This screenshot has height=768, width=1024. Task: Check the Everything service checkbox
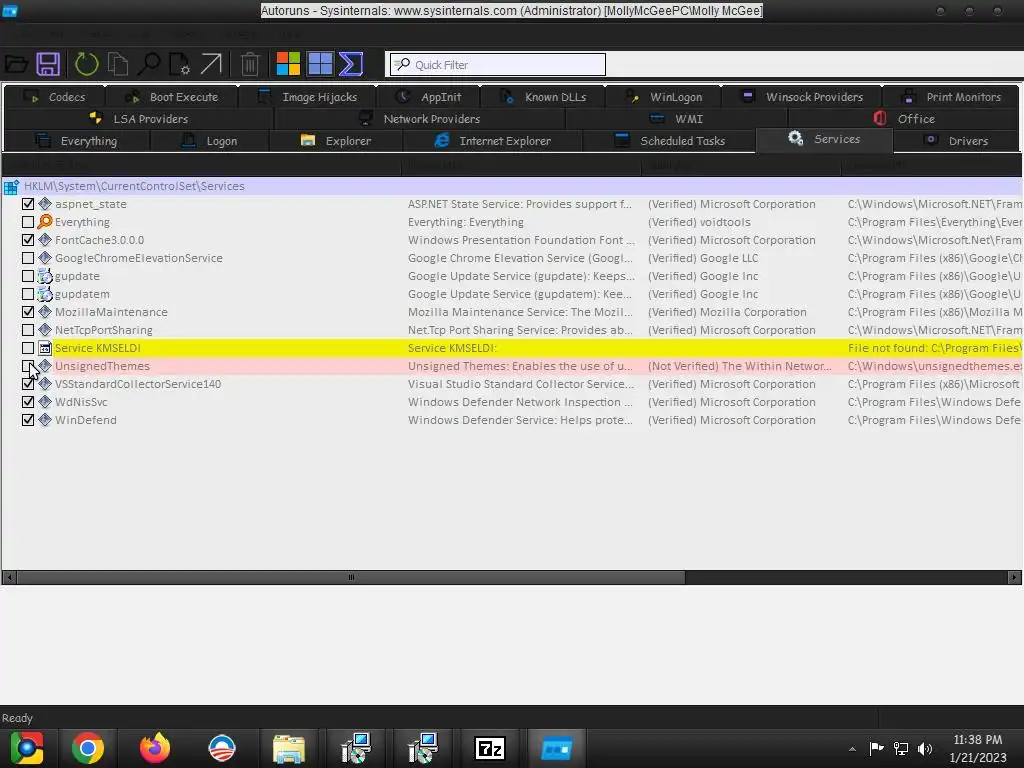coord(28,222)
